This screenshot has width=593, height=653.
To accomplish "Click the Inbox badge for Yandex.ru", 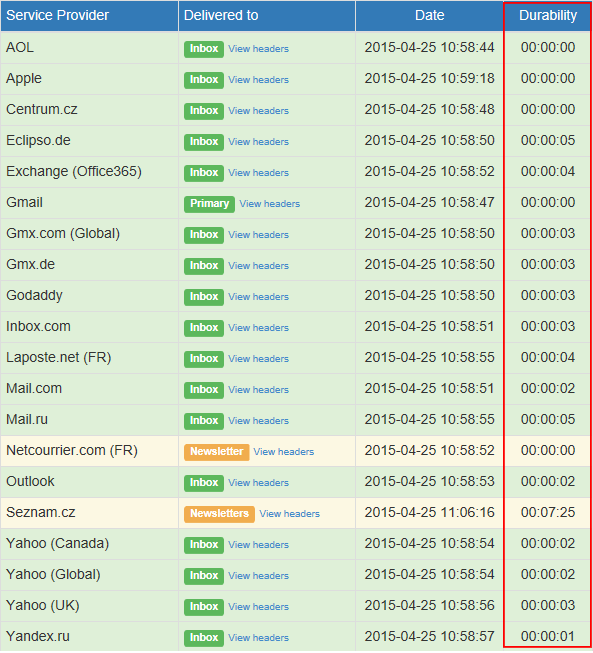I will point(204,638).
